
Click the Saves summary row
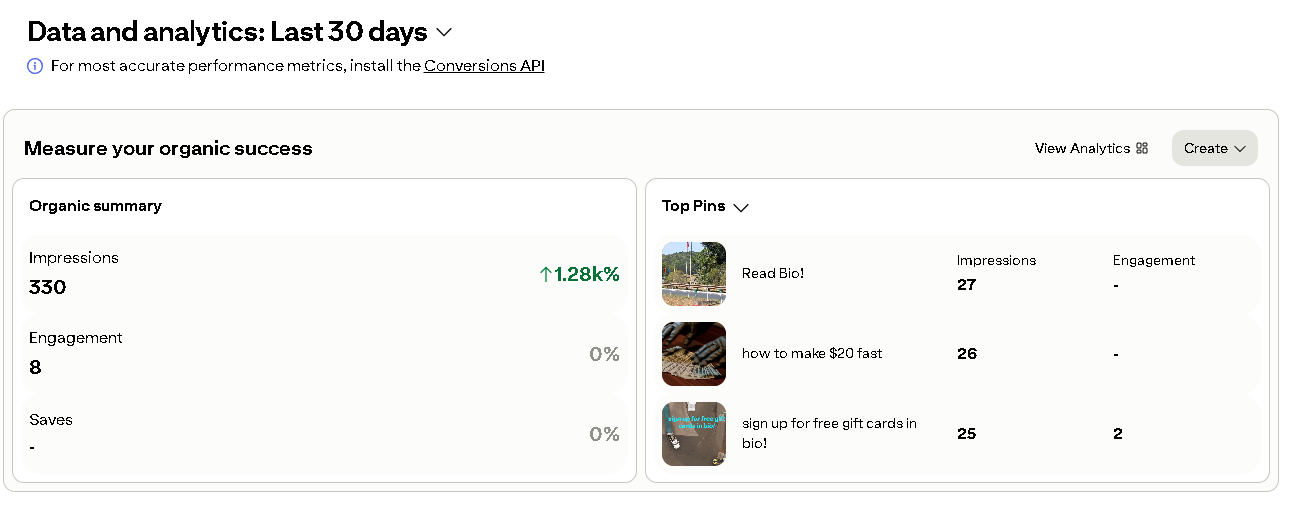324,434
